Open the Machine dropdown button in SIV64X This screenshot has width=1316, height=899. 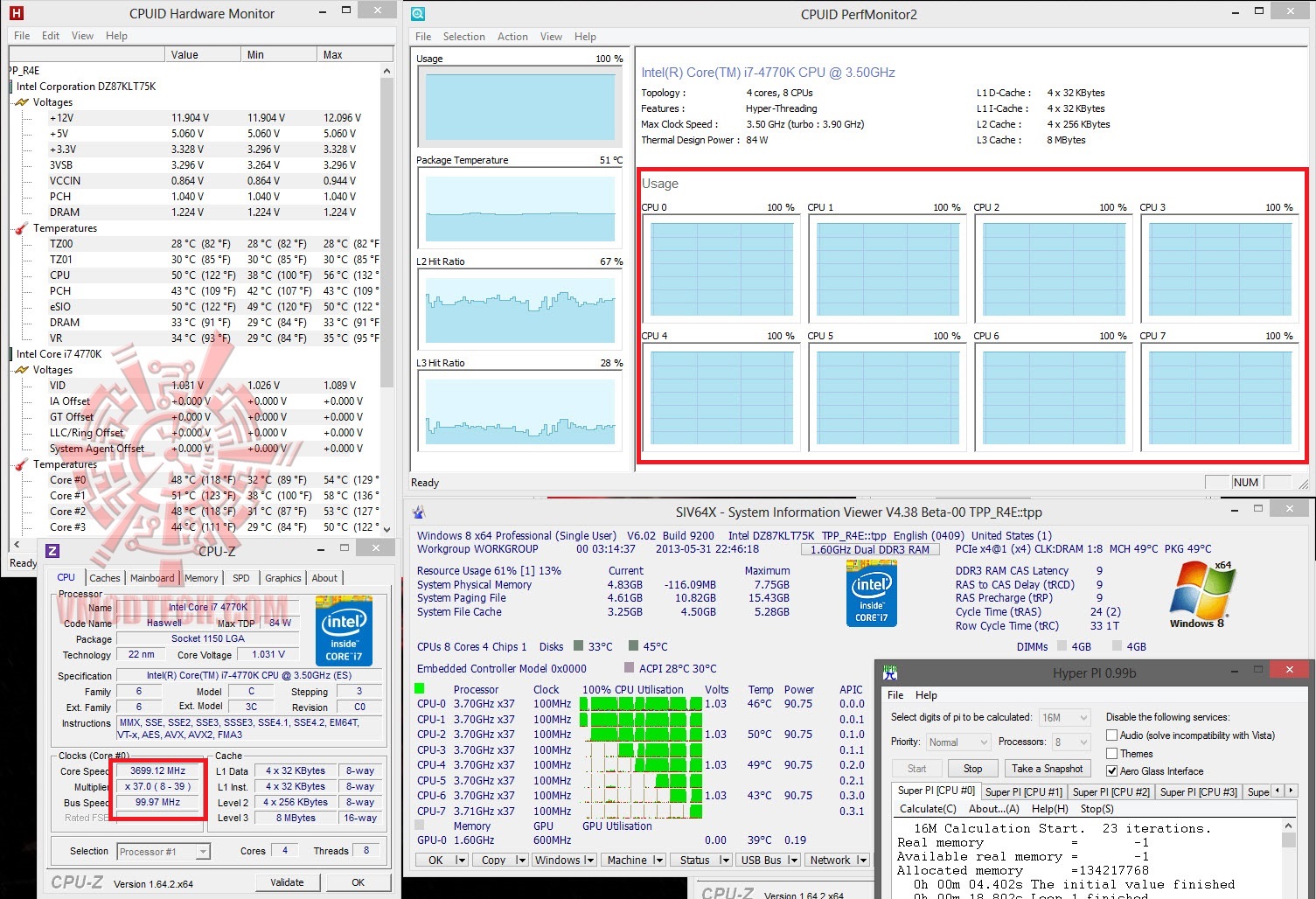(x=633, y=860)
